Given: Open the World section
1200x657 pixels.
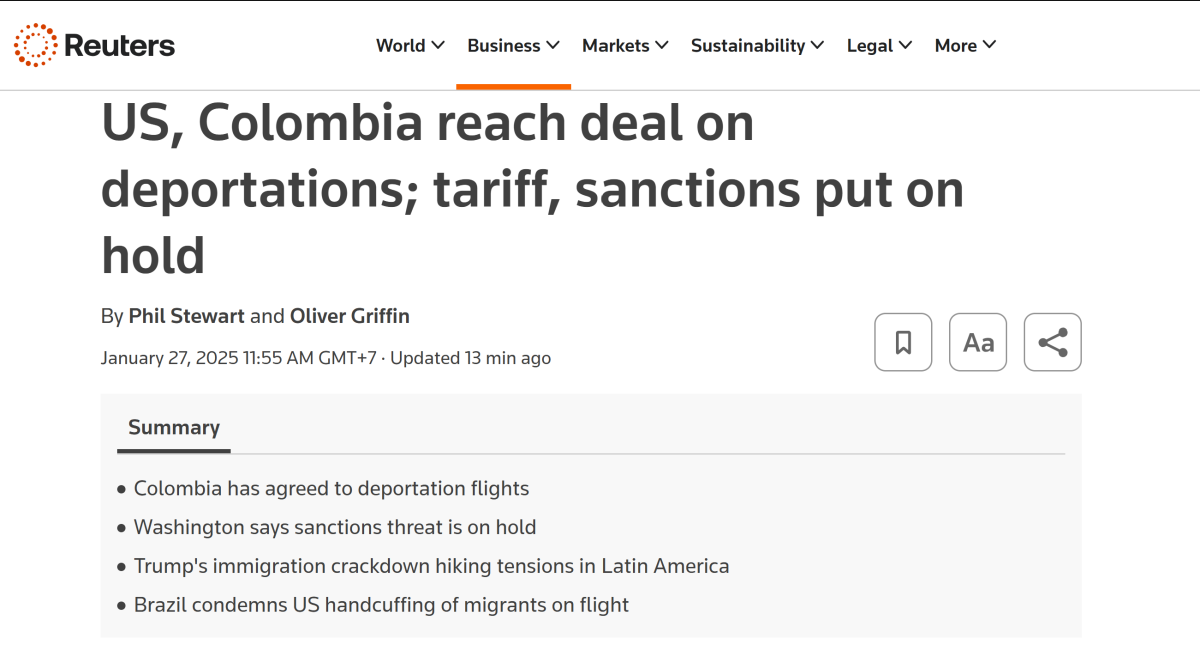Looking at the screenshot, I should click(400, 45).
